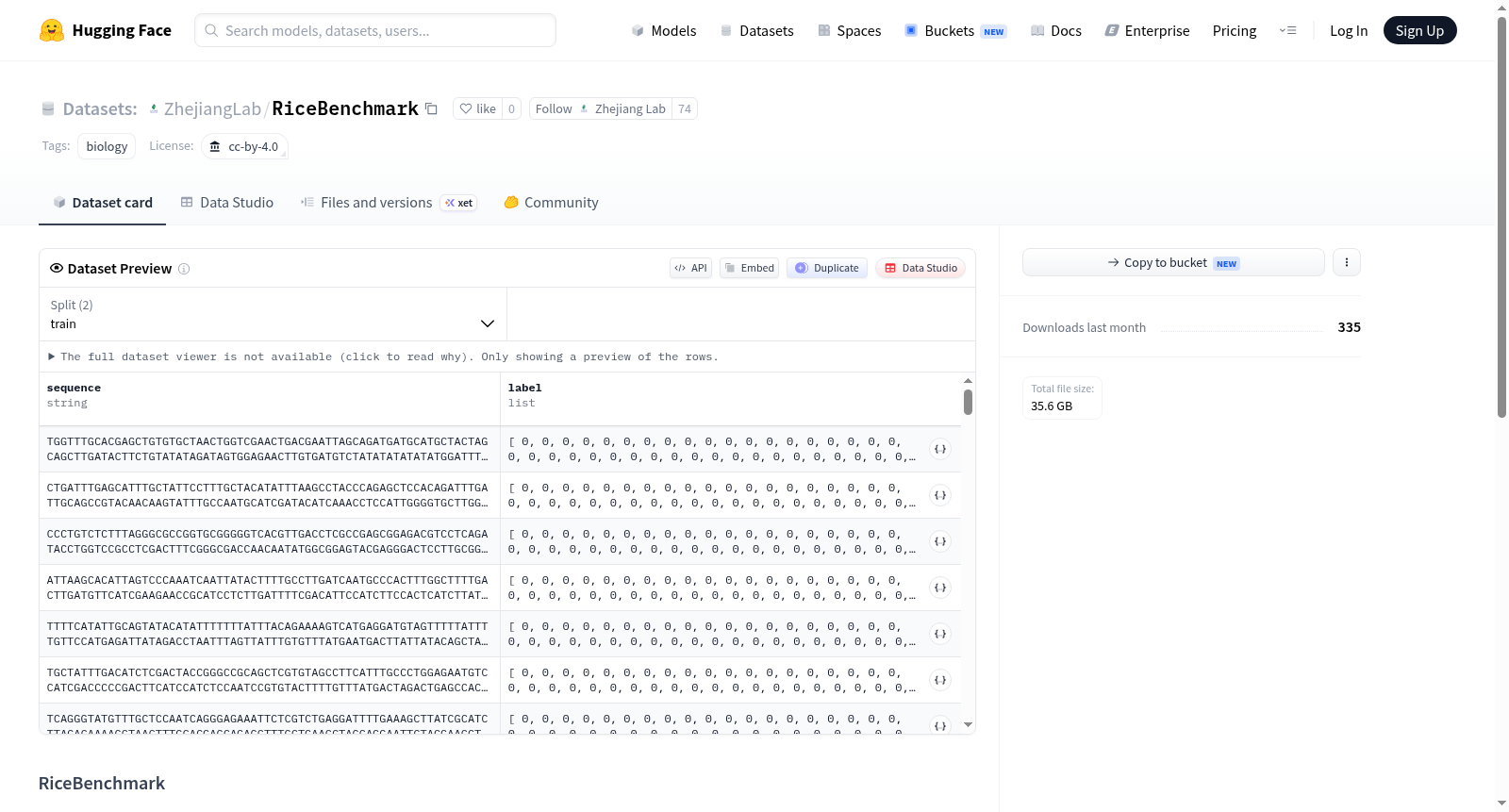The height and width of the screenshot is (812, 1509).
Task: Click the RiceBenchmark dataset title link
Action: pos(345,108)
